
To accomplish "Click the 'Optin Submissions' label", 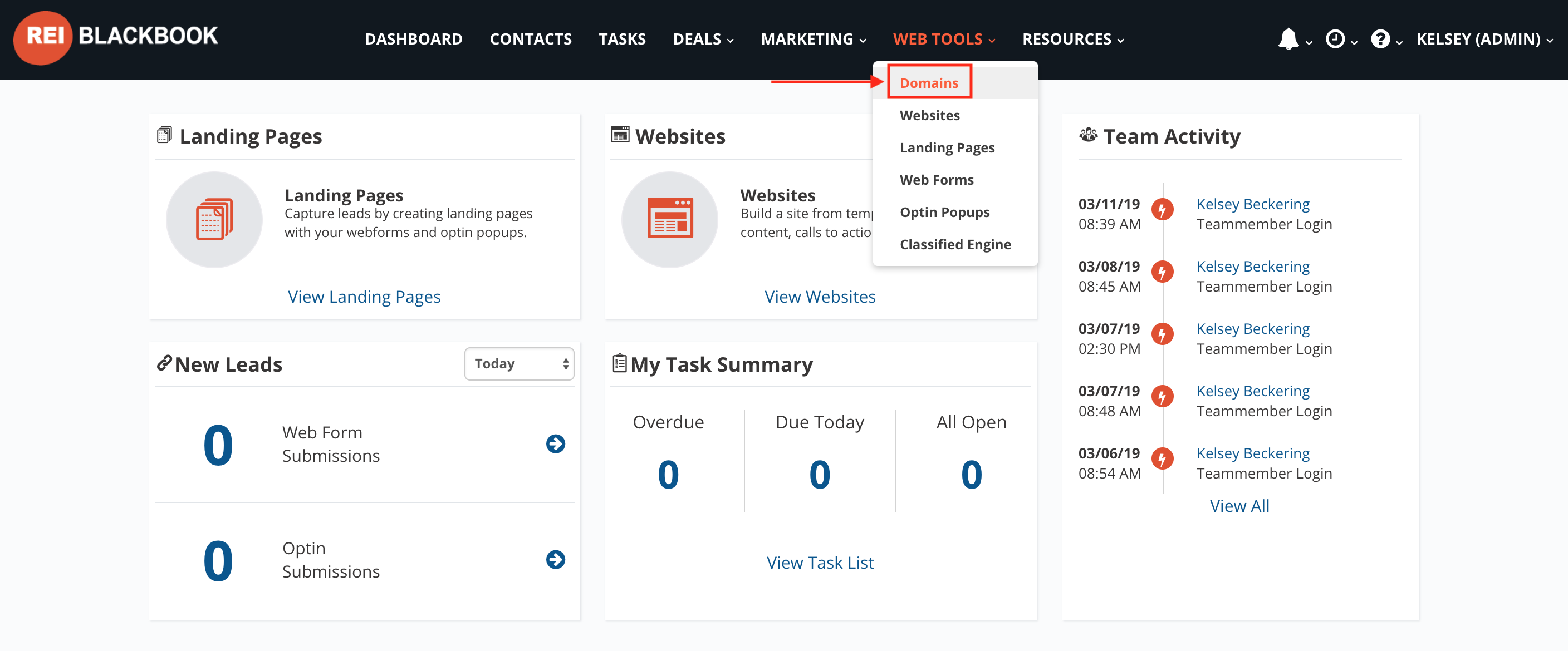I will click(331, 560).
